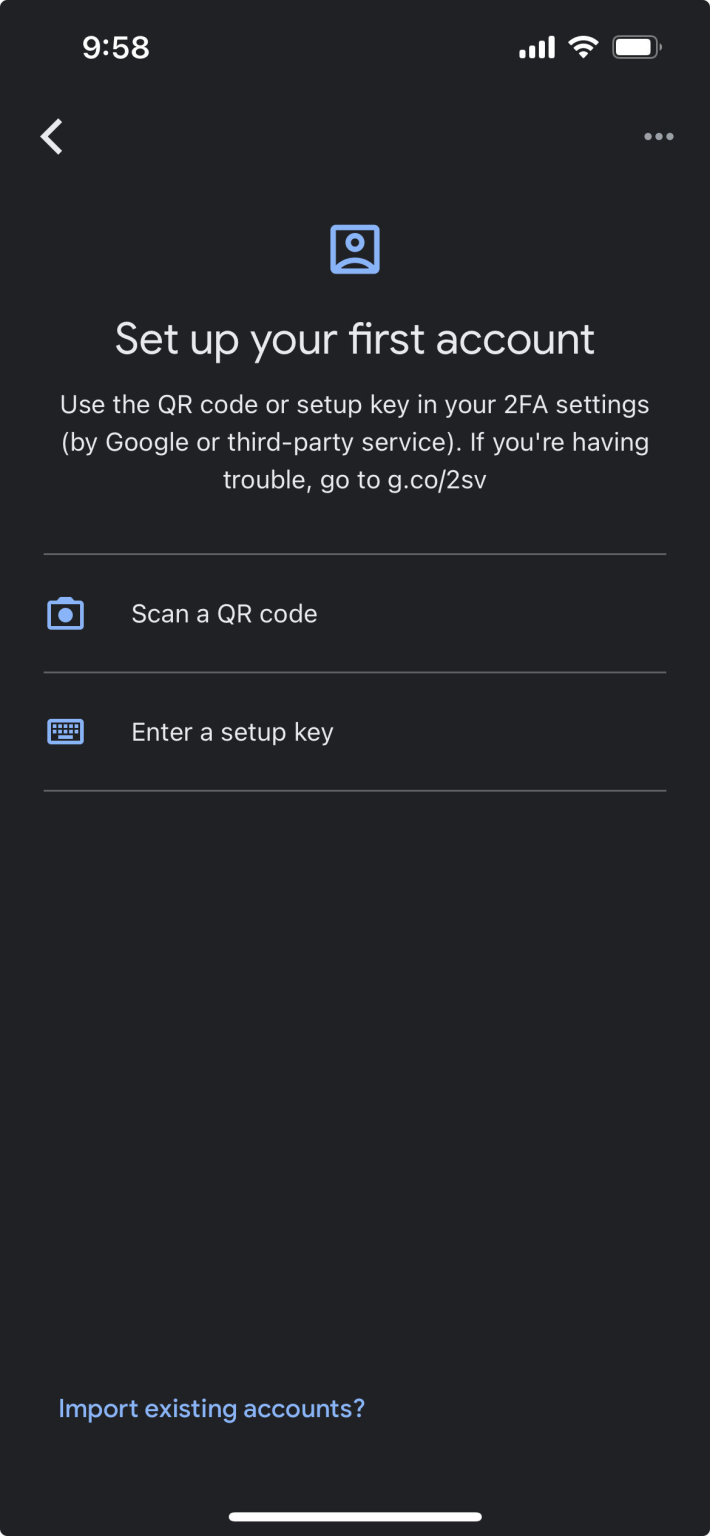710x1536 pixels.
Task: Tap the Set up your first account heading
Action: [355, 340]
